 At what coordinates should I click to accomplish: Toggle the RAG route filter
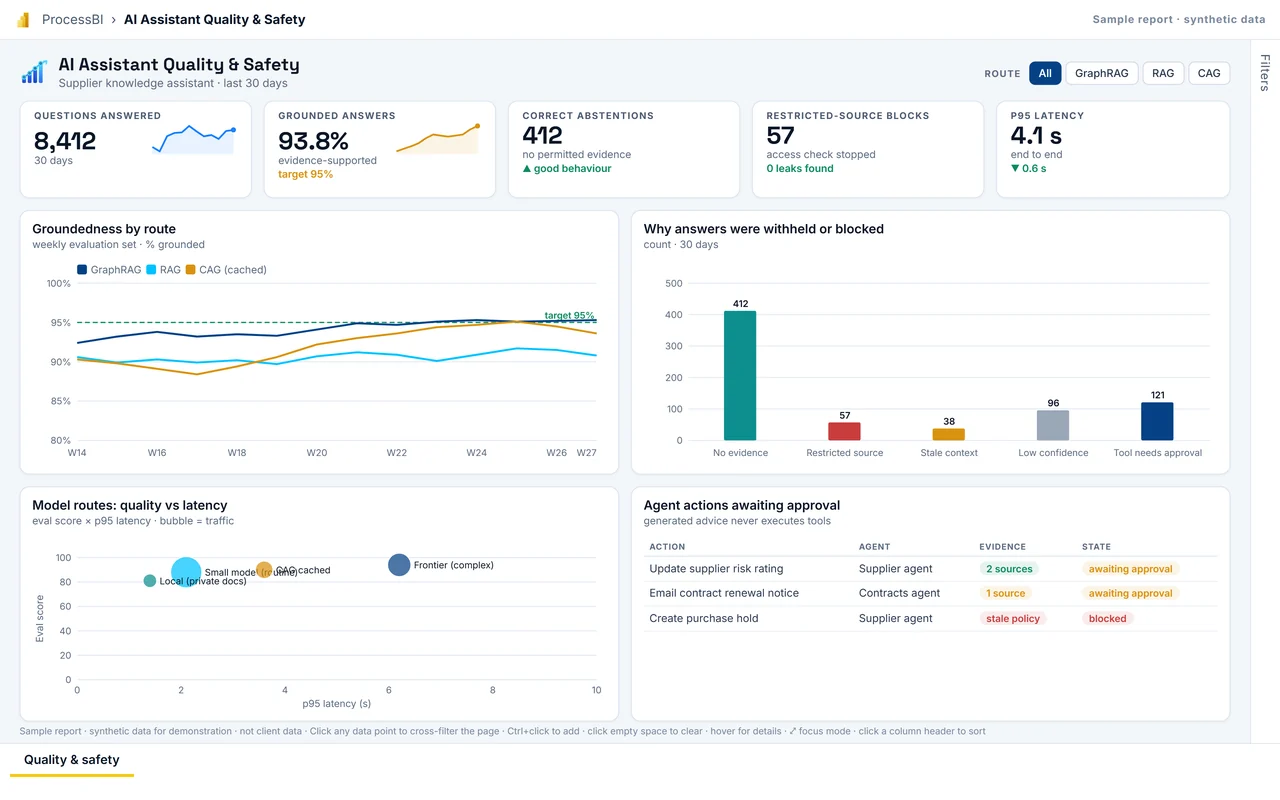(1163, 73)
